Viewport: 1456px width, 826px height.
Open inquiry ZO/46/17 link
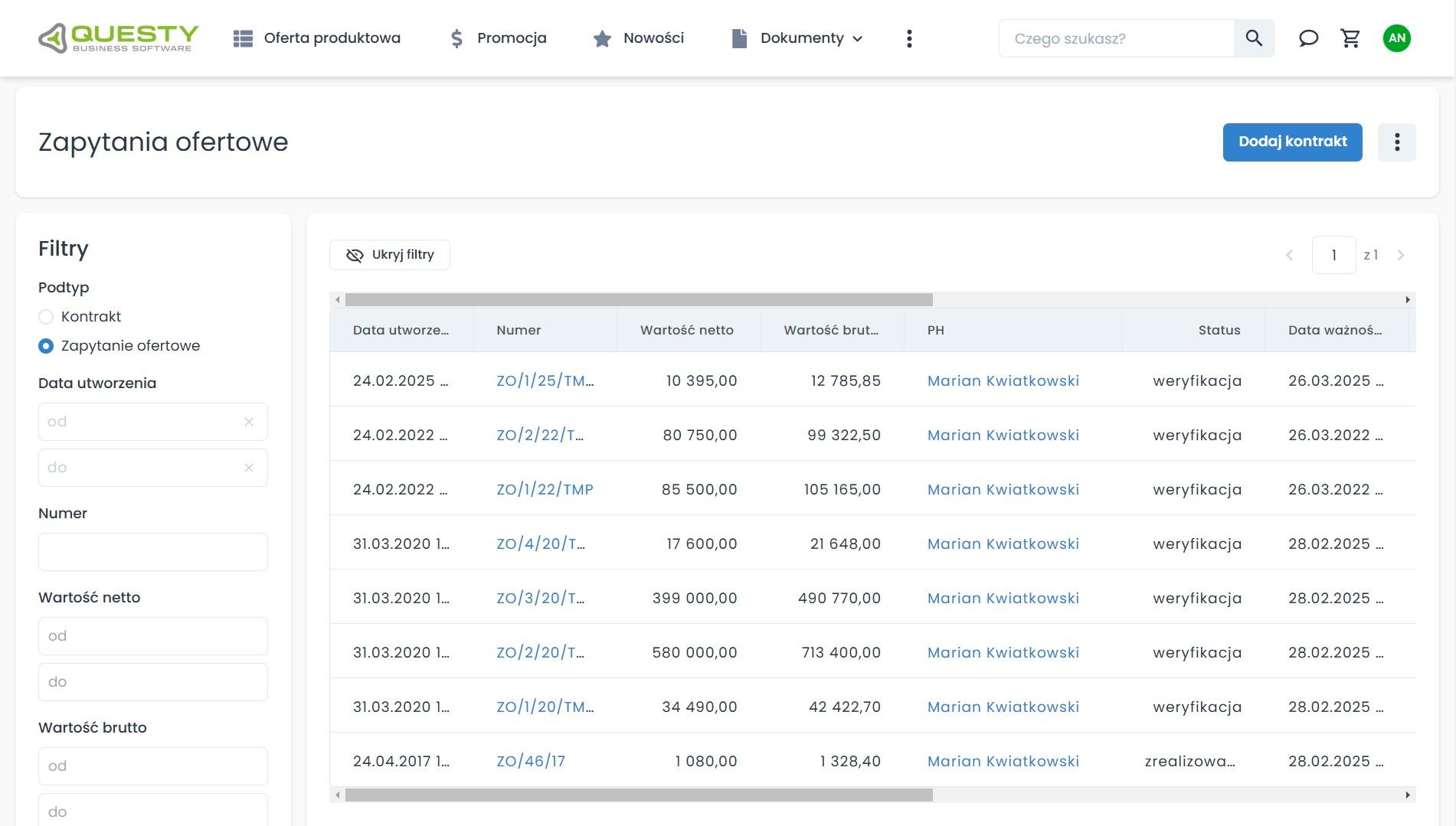click(531, 761)
